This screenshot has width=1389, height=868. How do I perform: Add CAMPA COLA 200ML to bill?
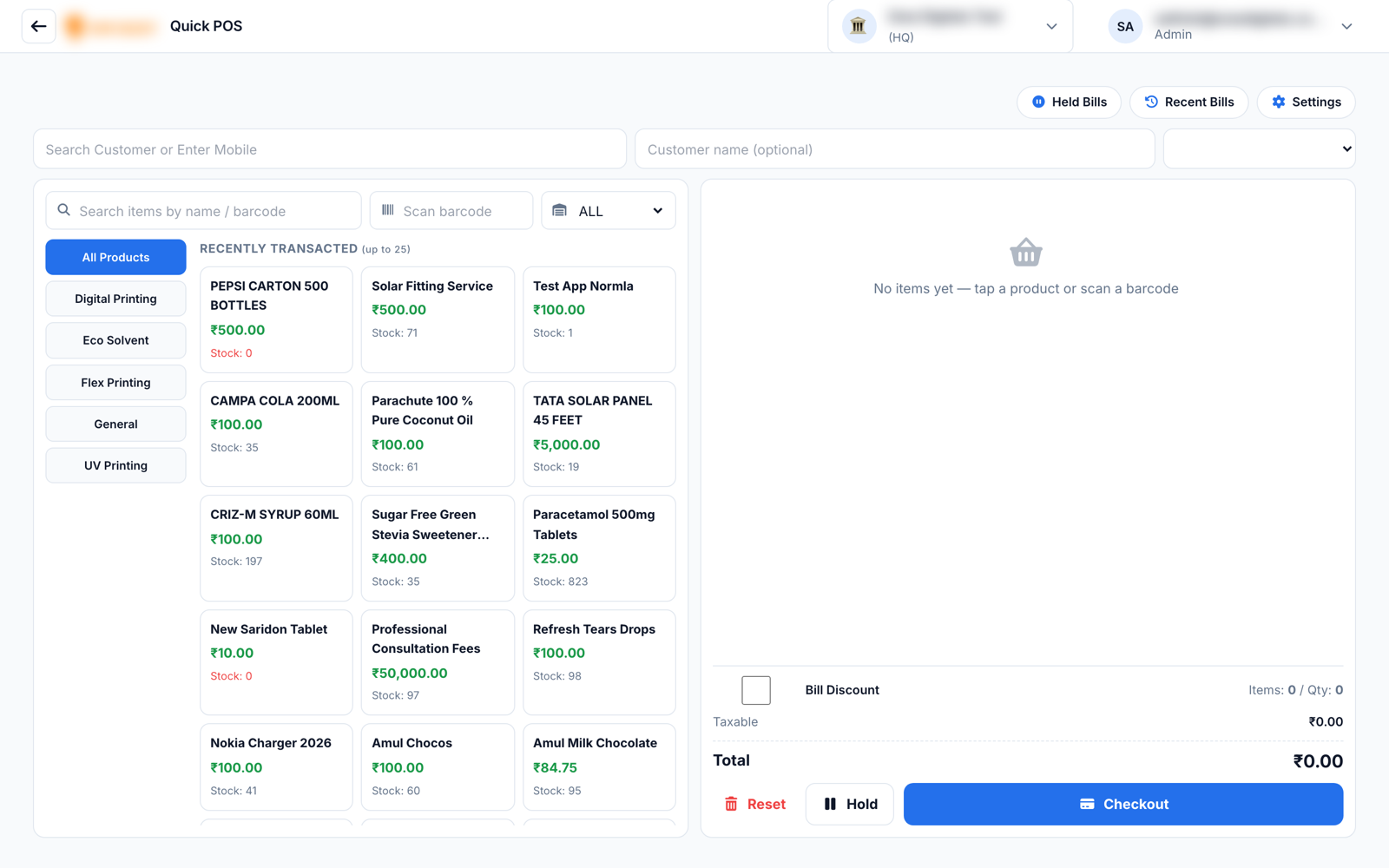point(276,434)
